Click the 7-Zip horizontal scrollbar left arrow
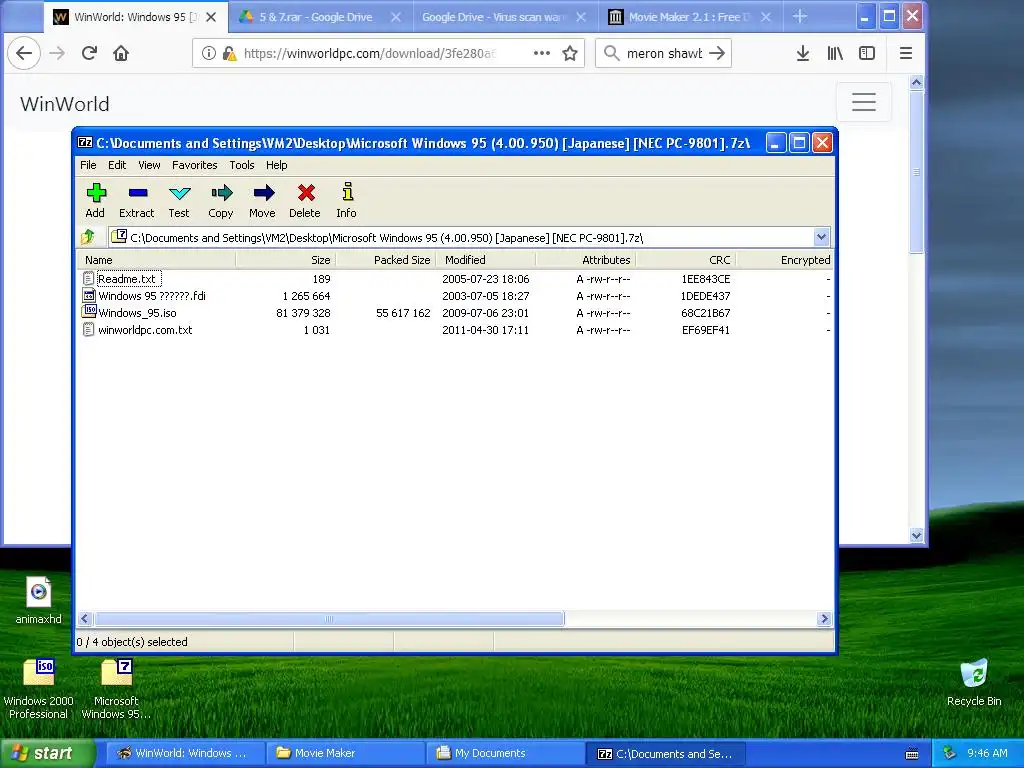This screenshot has height=768, width=1024. [x=85, y=618]
